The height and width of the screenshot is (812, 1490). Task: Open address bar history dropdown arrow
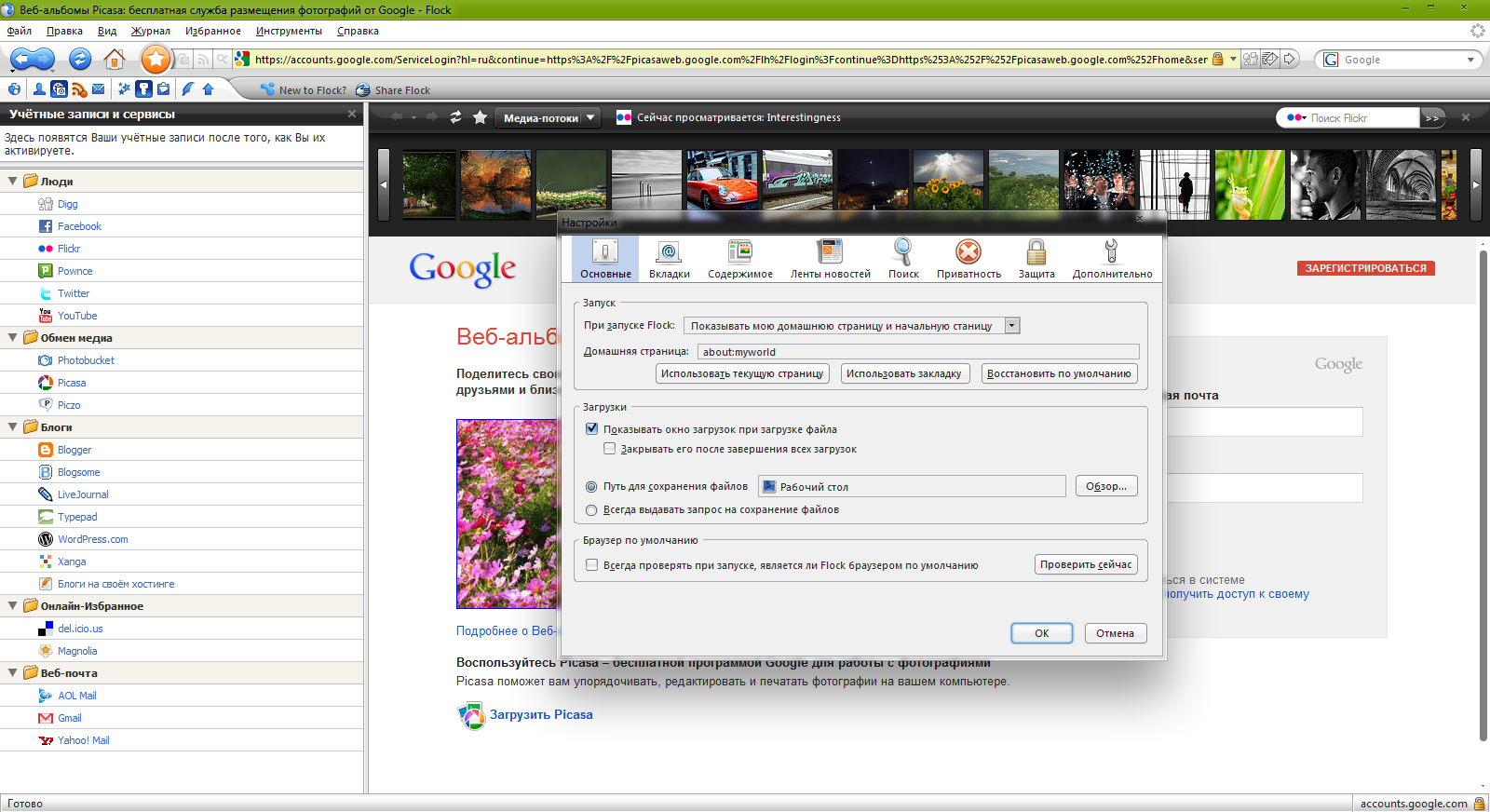tap(1233, 60)
